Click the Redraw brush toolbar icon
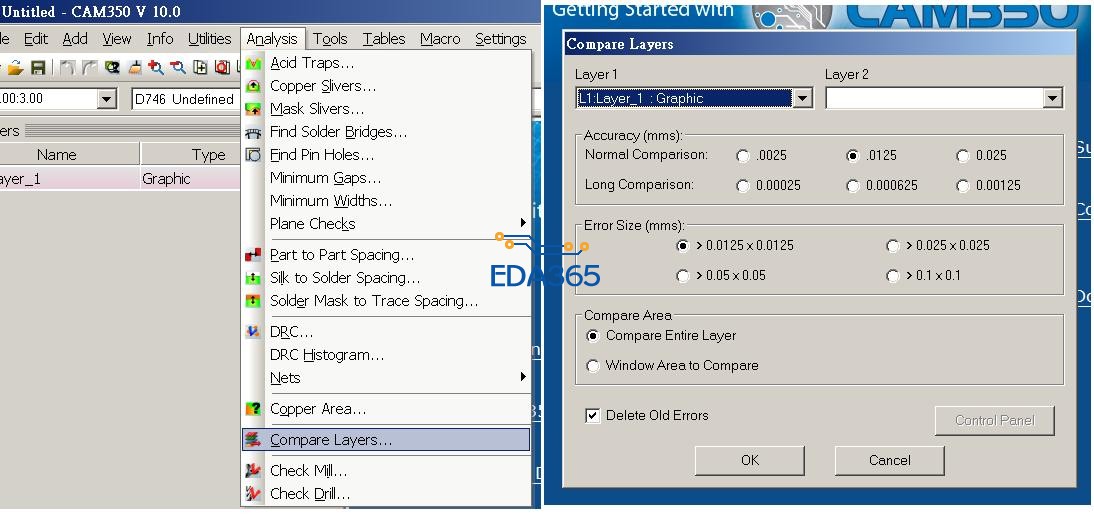This screenshot has height=518, width=1094. tap(135, 68)
